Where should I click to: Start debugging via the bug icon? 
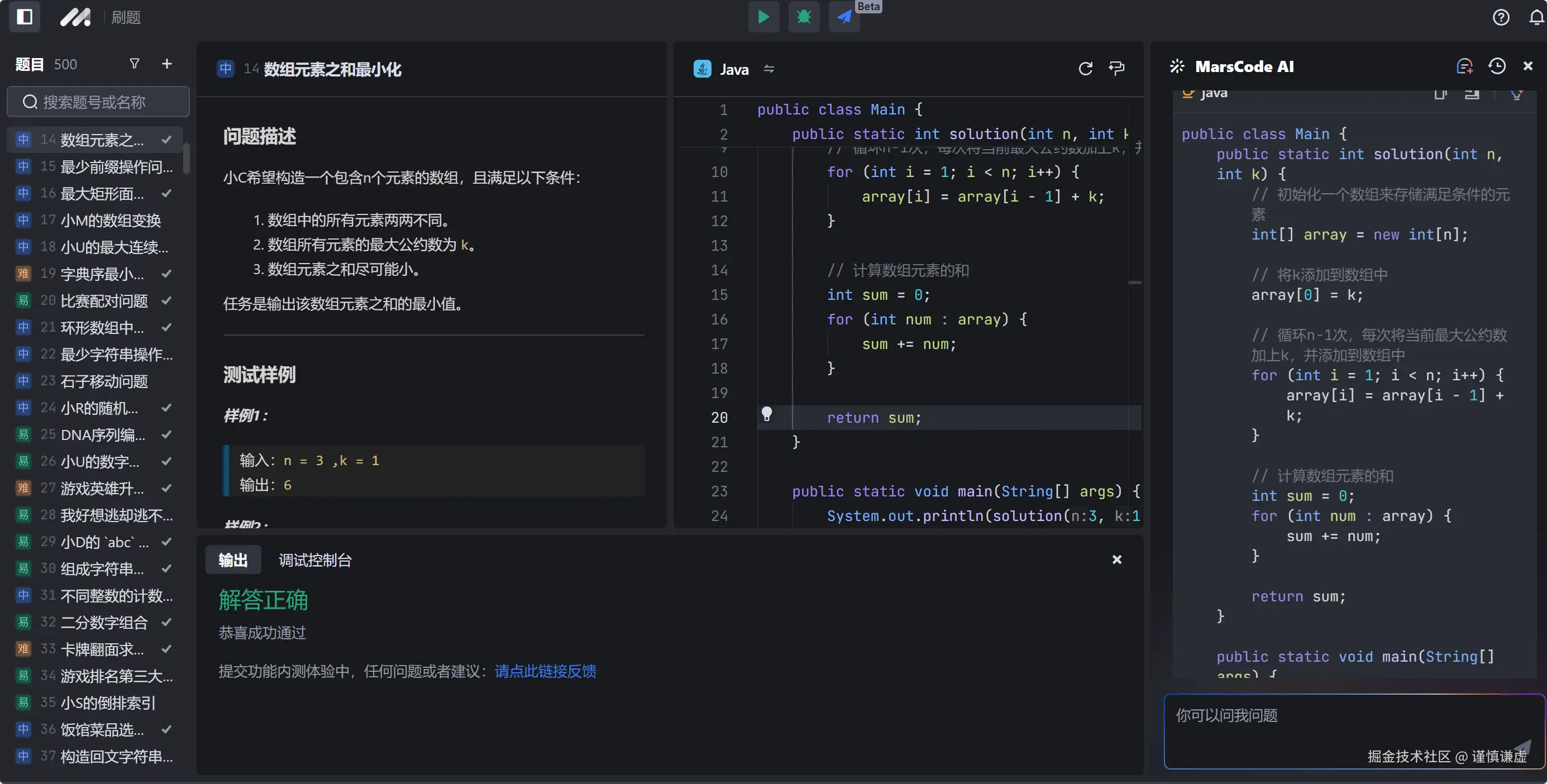pos(804,17)
